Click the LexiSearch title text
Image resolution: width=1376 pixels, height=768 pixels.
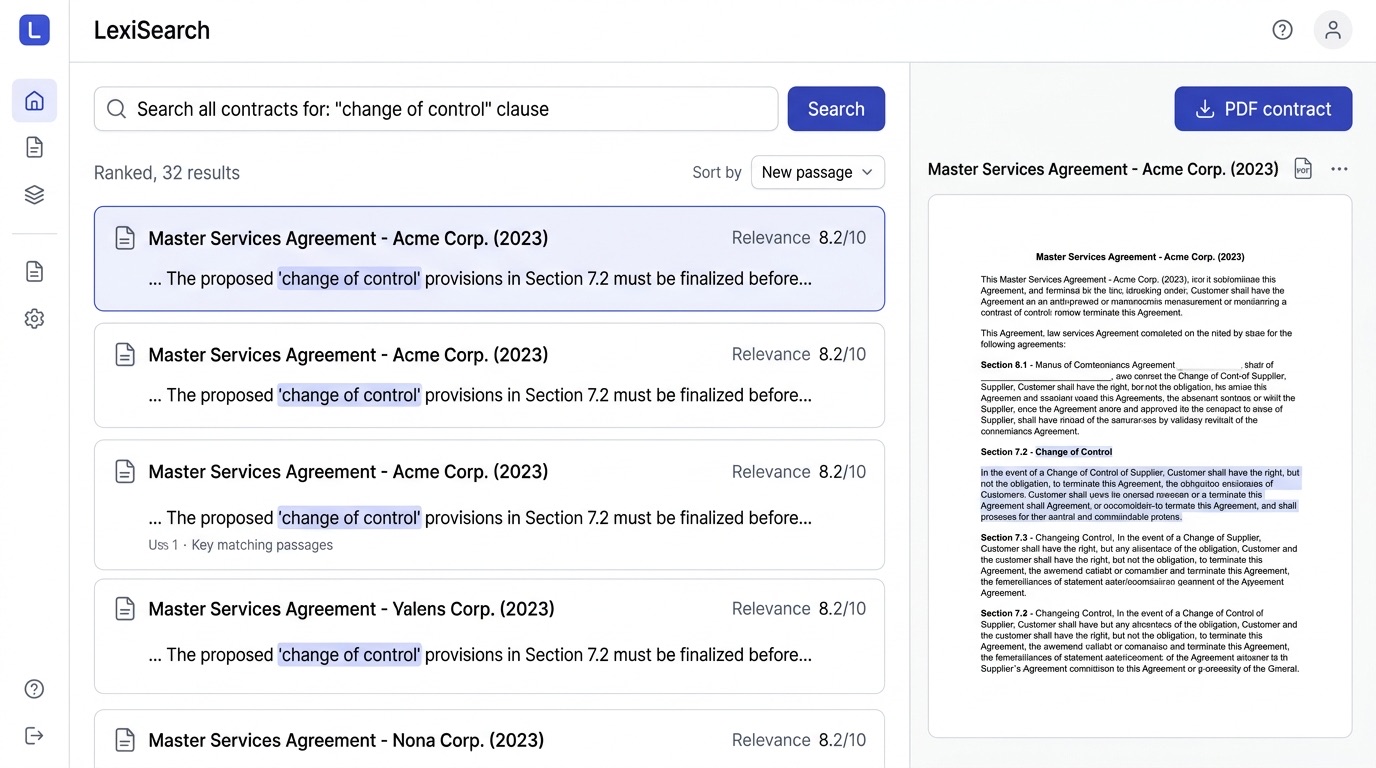click(x=152, y=30)
